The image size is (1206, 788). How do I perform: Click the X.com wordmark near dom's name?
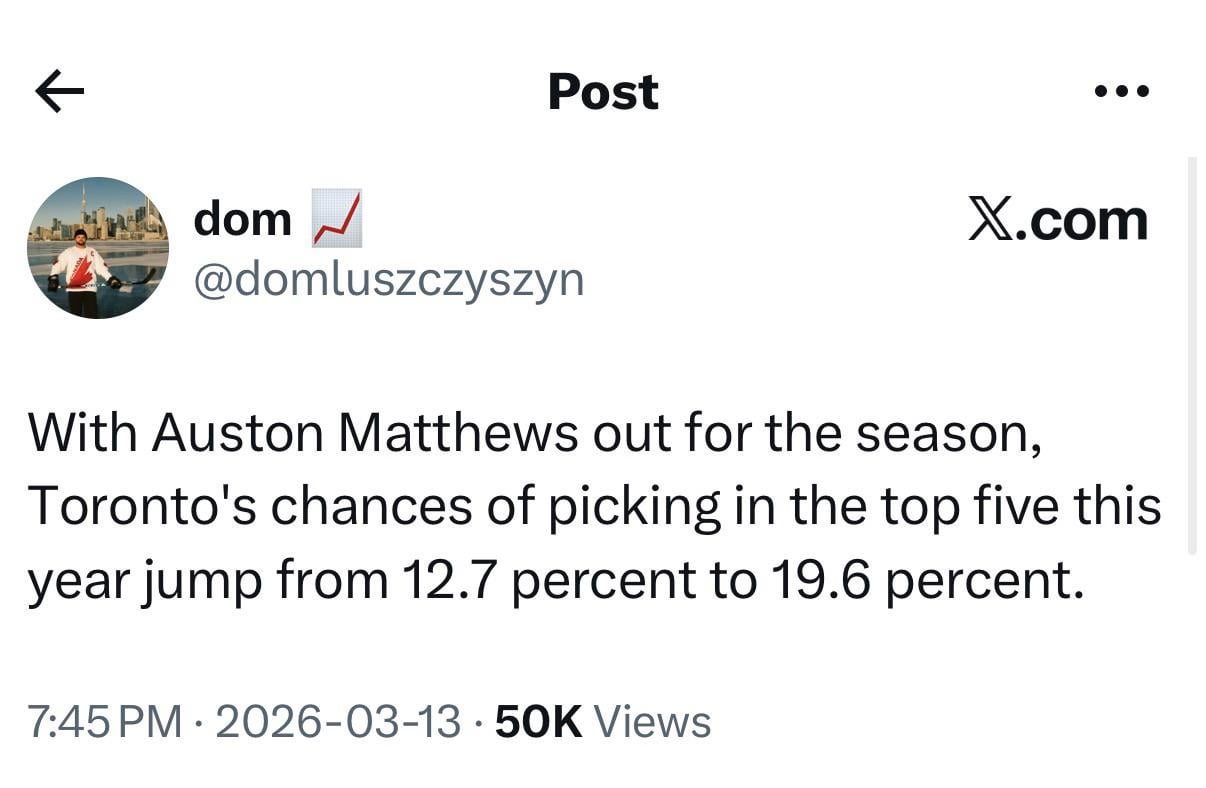click(x=1058, y=218)
